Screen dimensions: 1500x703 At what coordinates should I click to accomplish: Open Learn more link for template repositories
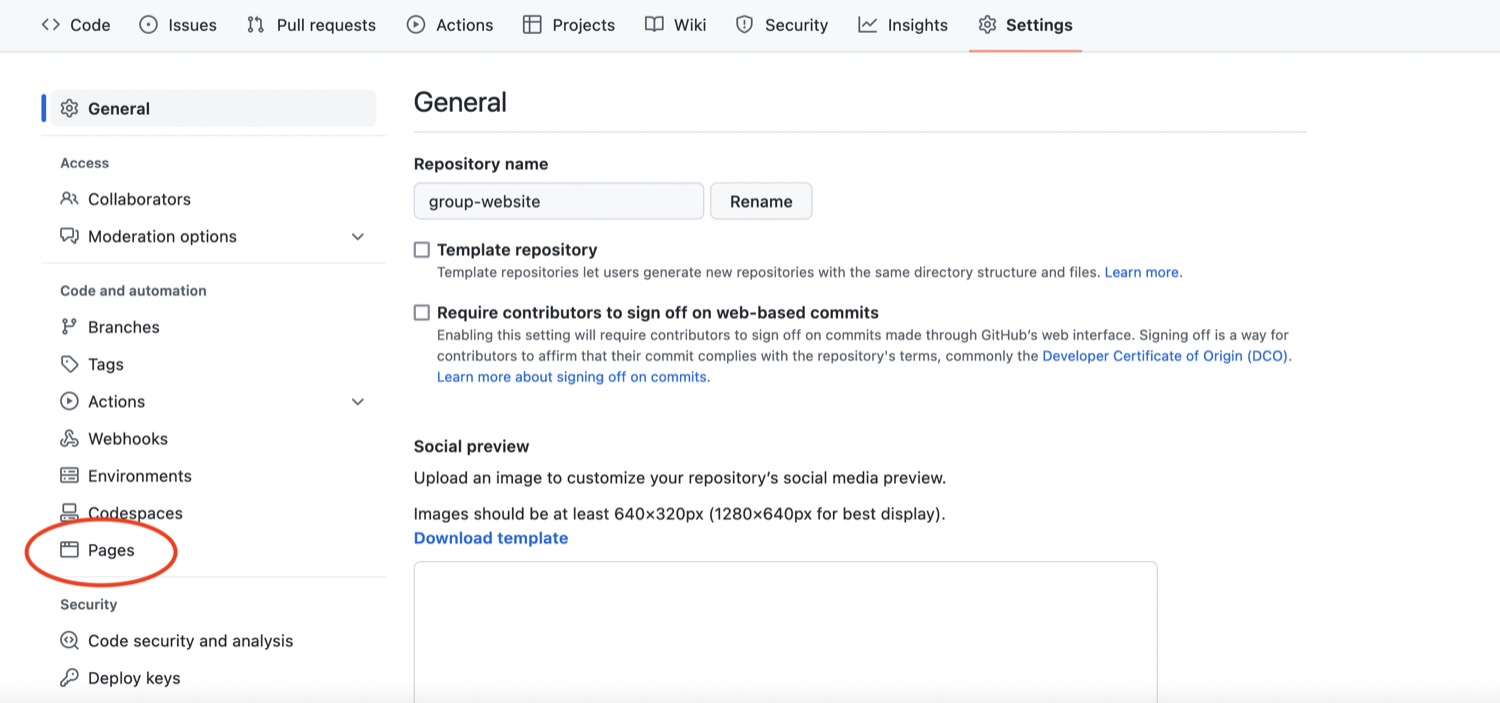1141,272
